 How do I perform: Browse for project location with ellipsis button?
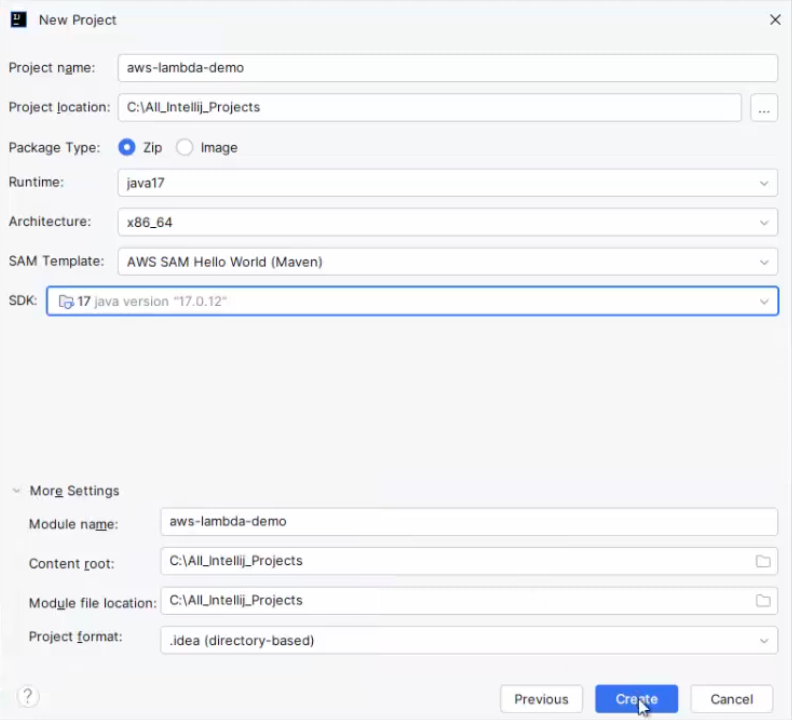pyautogui.click(x=764, y=108)
